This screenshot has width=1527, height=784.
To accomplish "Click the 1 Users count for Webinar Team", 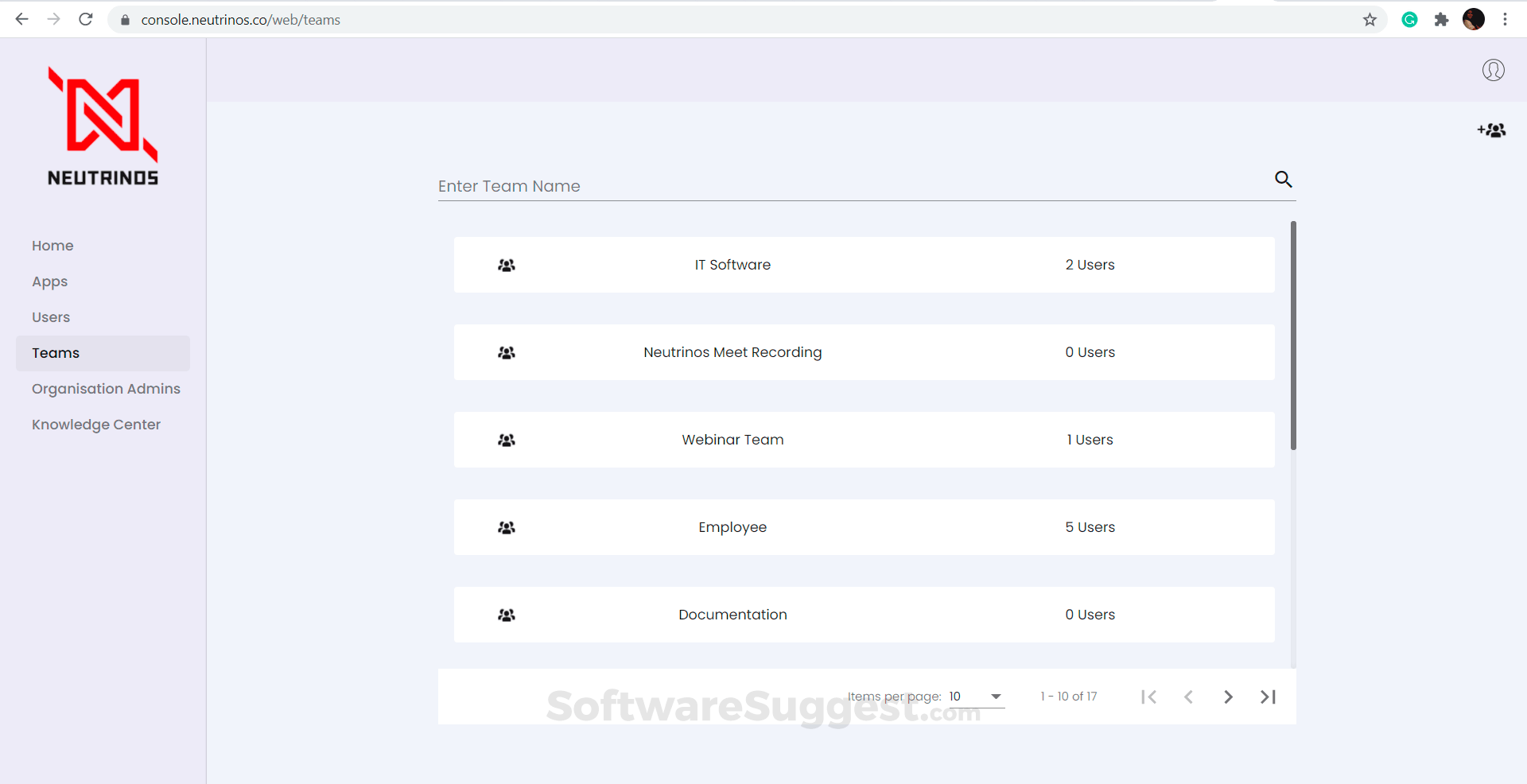I will coord(1090,440).
